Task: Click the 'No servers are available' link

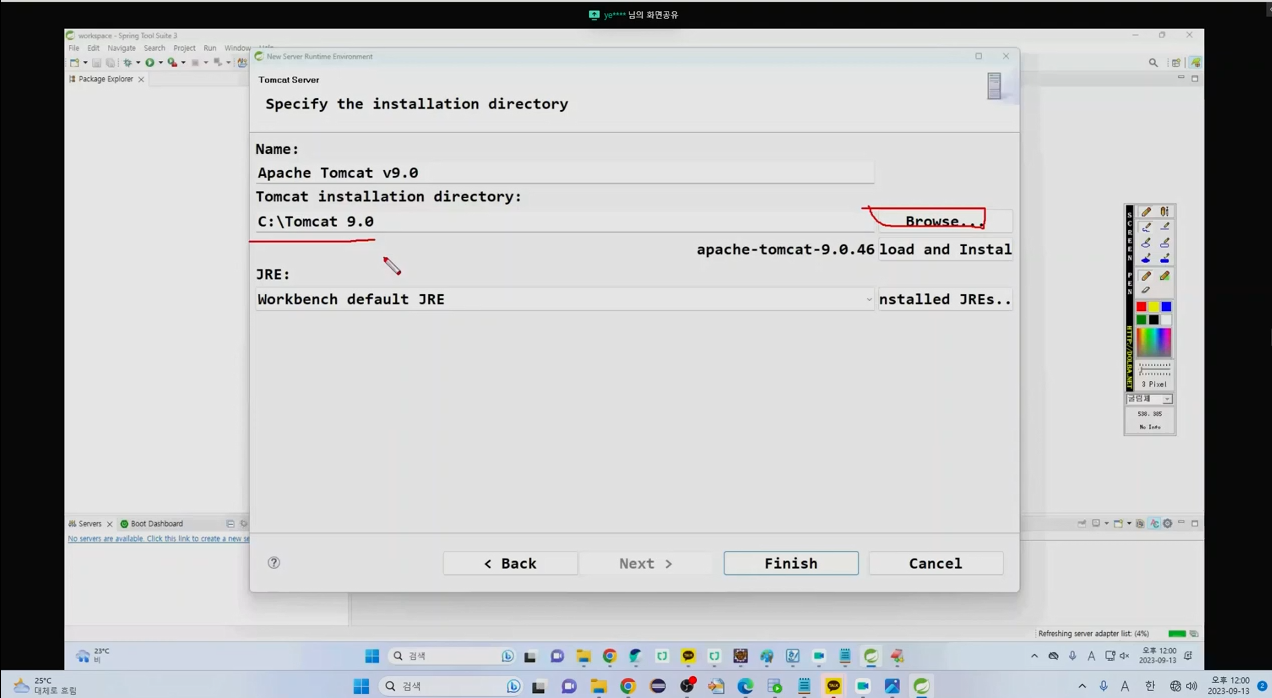Action: [x=158, y=539]
